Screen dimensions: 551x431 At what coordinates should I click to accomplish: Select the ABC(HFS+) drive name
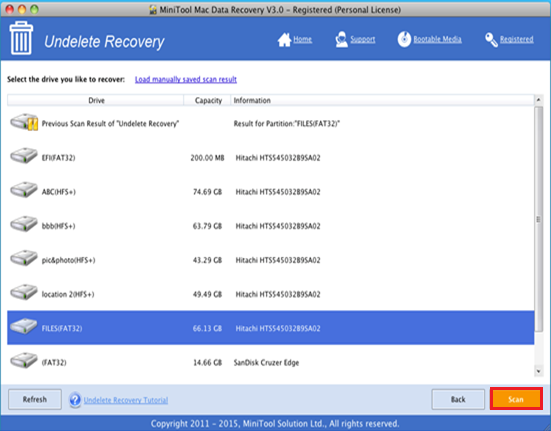pos(59,192)
